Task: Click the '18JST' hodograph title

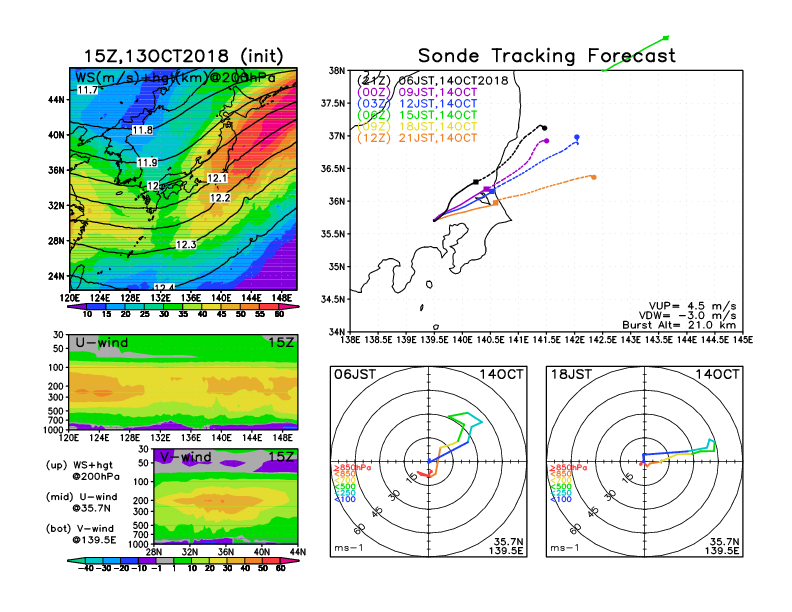Action: point(571,375)
